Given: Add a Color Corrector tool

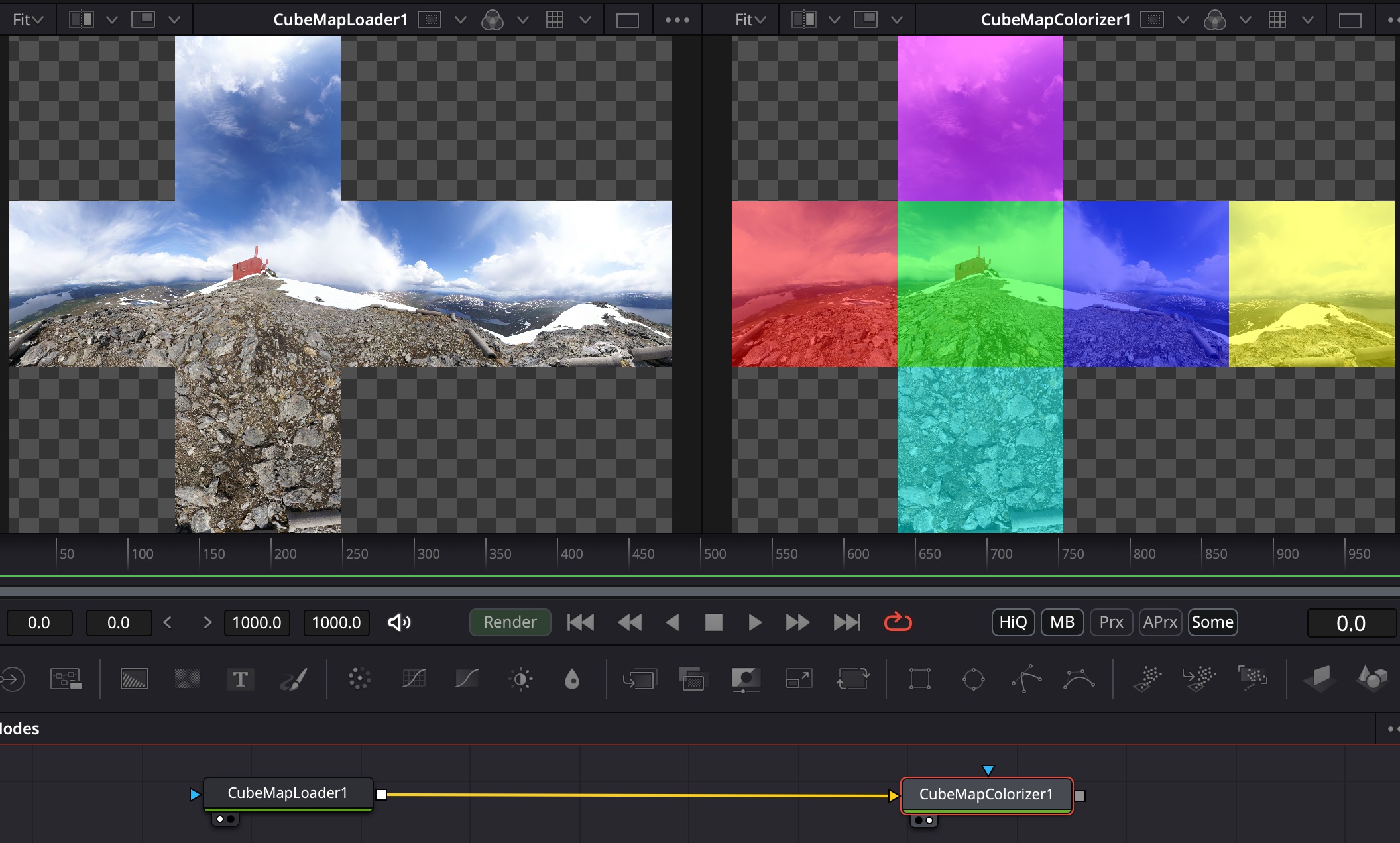Looking at the screenshot, I should click(359, 679).
